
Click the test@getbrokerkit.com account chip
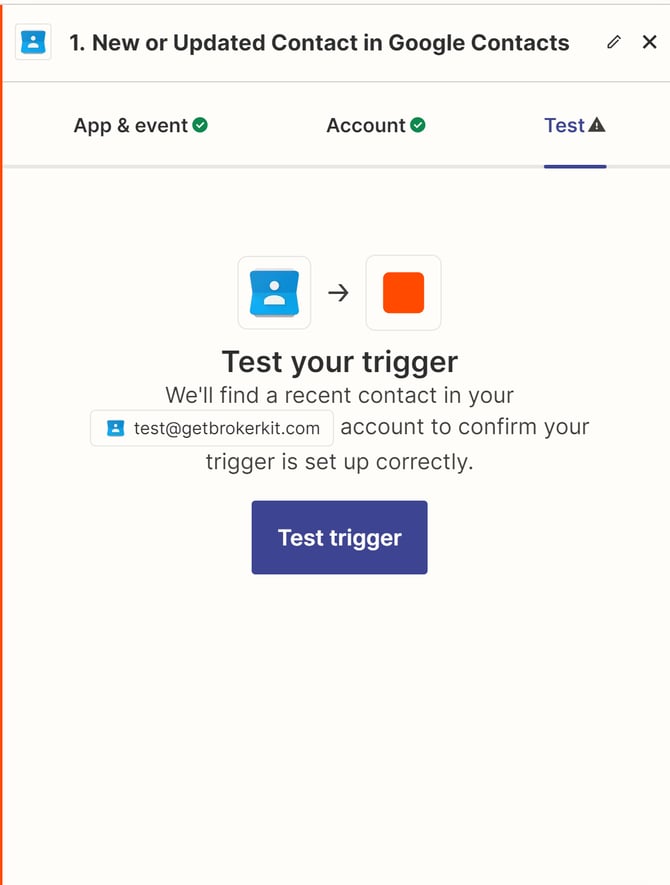point(212,428)
